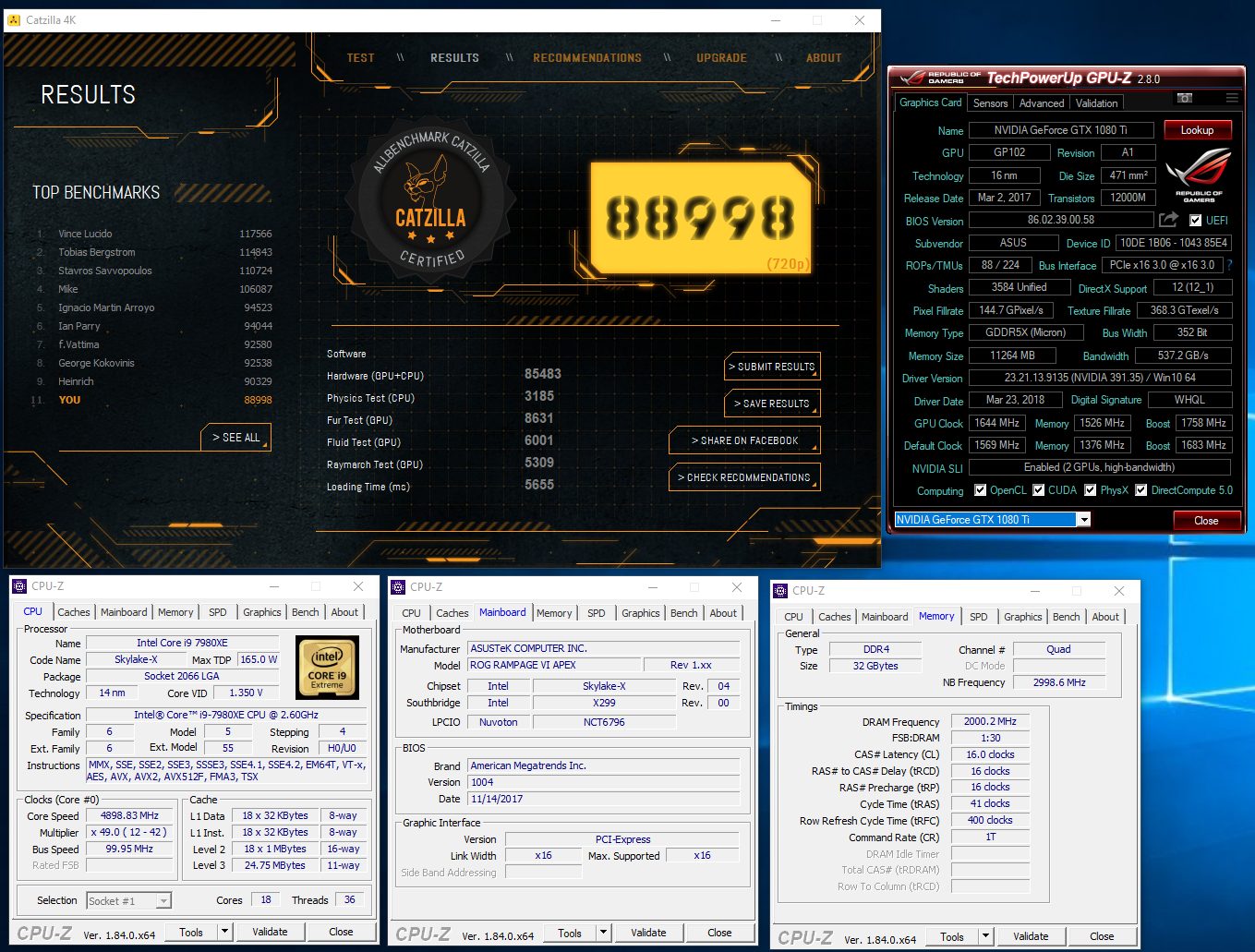Click the Catzilla 4K title bar icon

pyautogui.click(x=14, y=19)
